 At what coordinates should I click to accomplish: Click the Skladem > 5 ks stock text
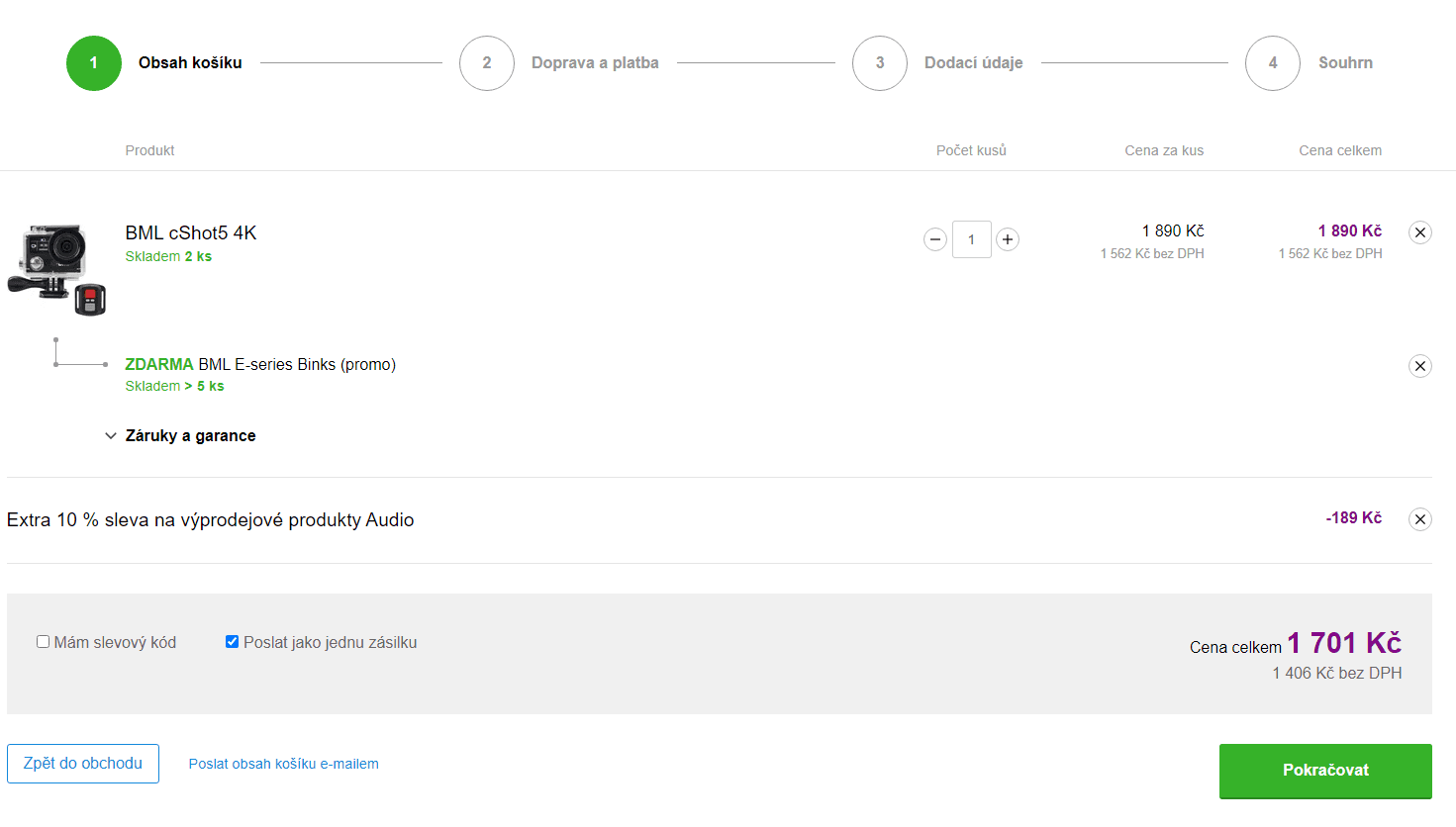(x=174, y=386)
